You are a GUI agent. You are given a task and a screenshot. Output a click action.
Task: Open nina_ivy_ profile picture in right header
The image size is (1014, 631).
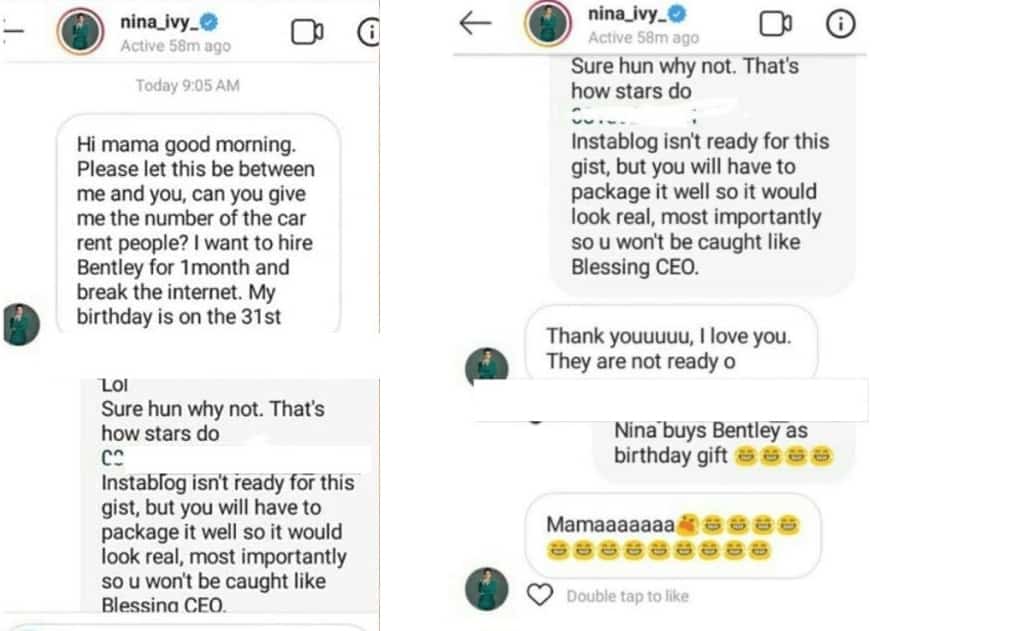pos(547,24)
